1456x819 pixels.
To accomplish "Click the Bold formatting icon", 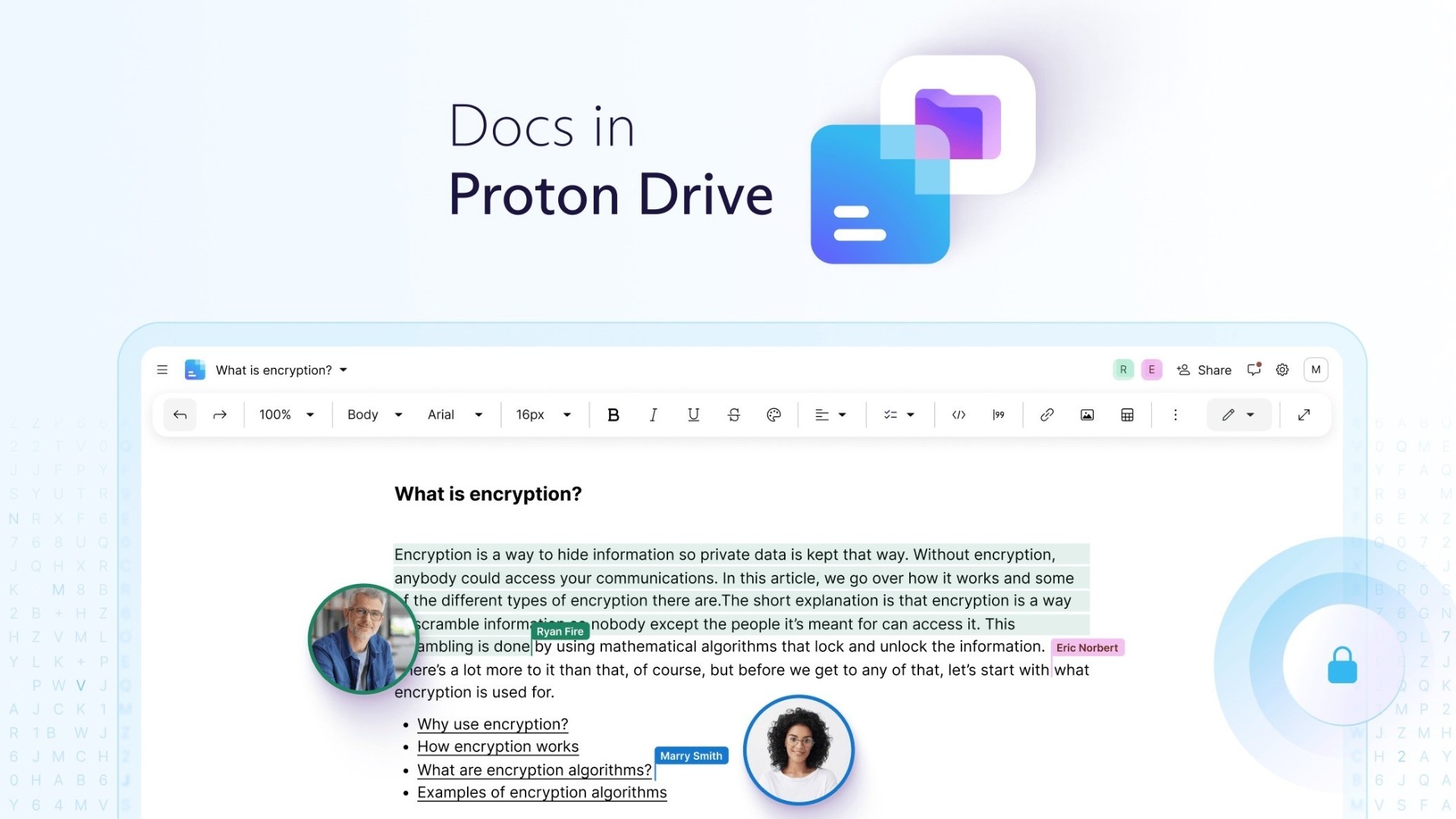I will [611, 414].
